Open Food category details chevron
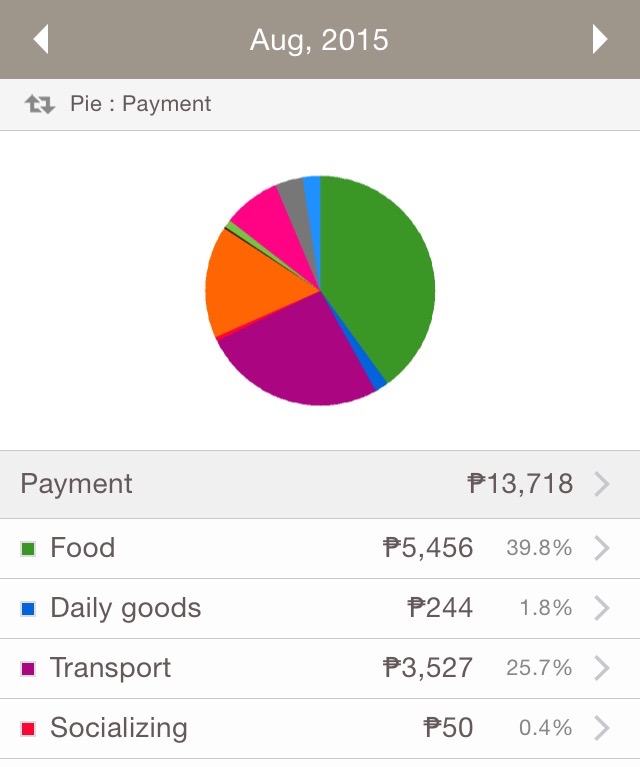The image size is (640, 767). 602,548
